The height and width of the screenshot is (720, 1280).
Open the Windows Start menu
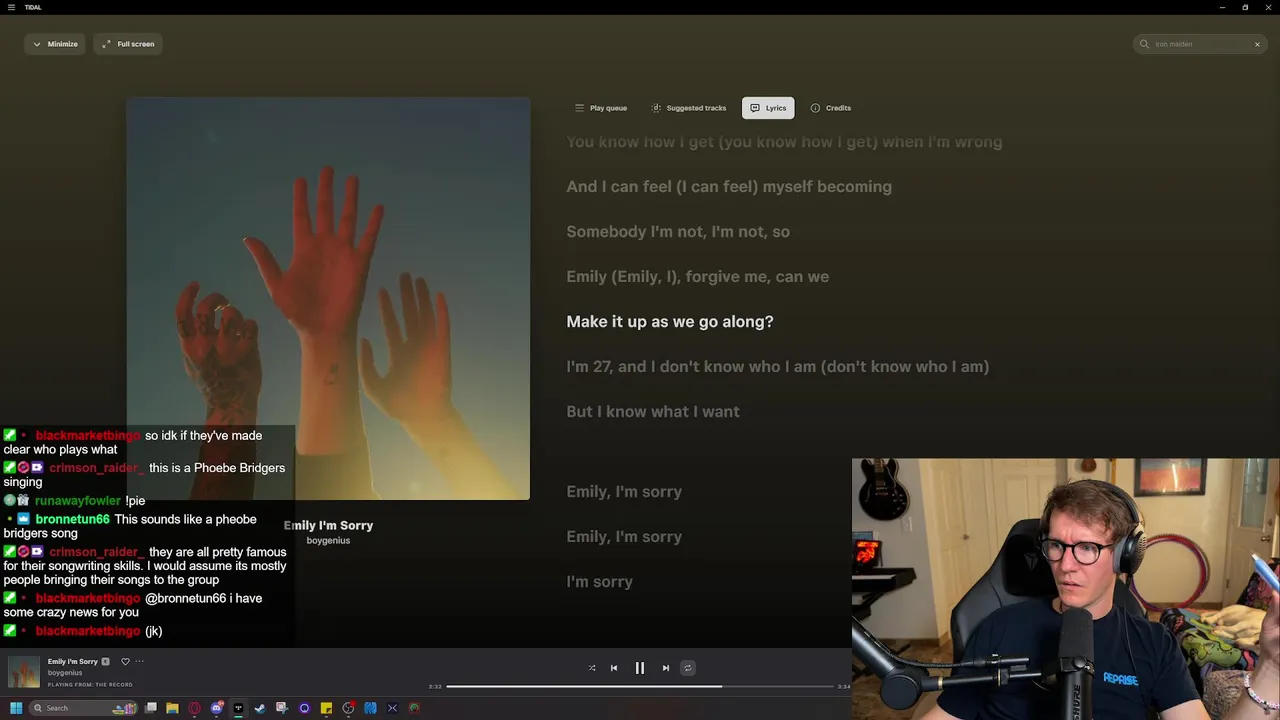click(x=16, y=708)
